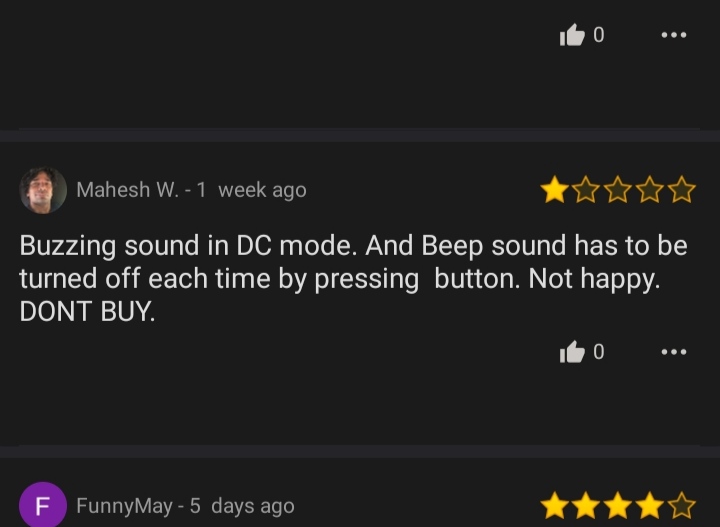Tap fifth empty star in FunnyMay's rating
The height and width of the screenshot is (527, 720).
coord(681,505)
